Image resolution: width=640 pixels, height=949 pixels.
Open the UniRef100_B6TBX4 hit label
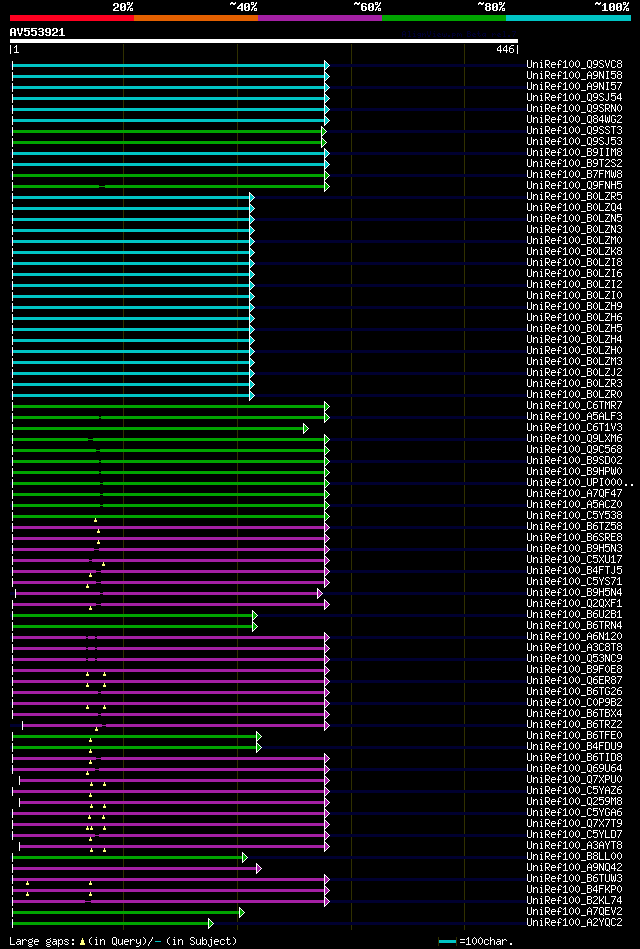(575, 714)
